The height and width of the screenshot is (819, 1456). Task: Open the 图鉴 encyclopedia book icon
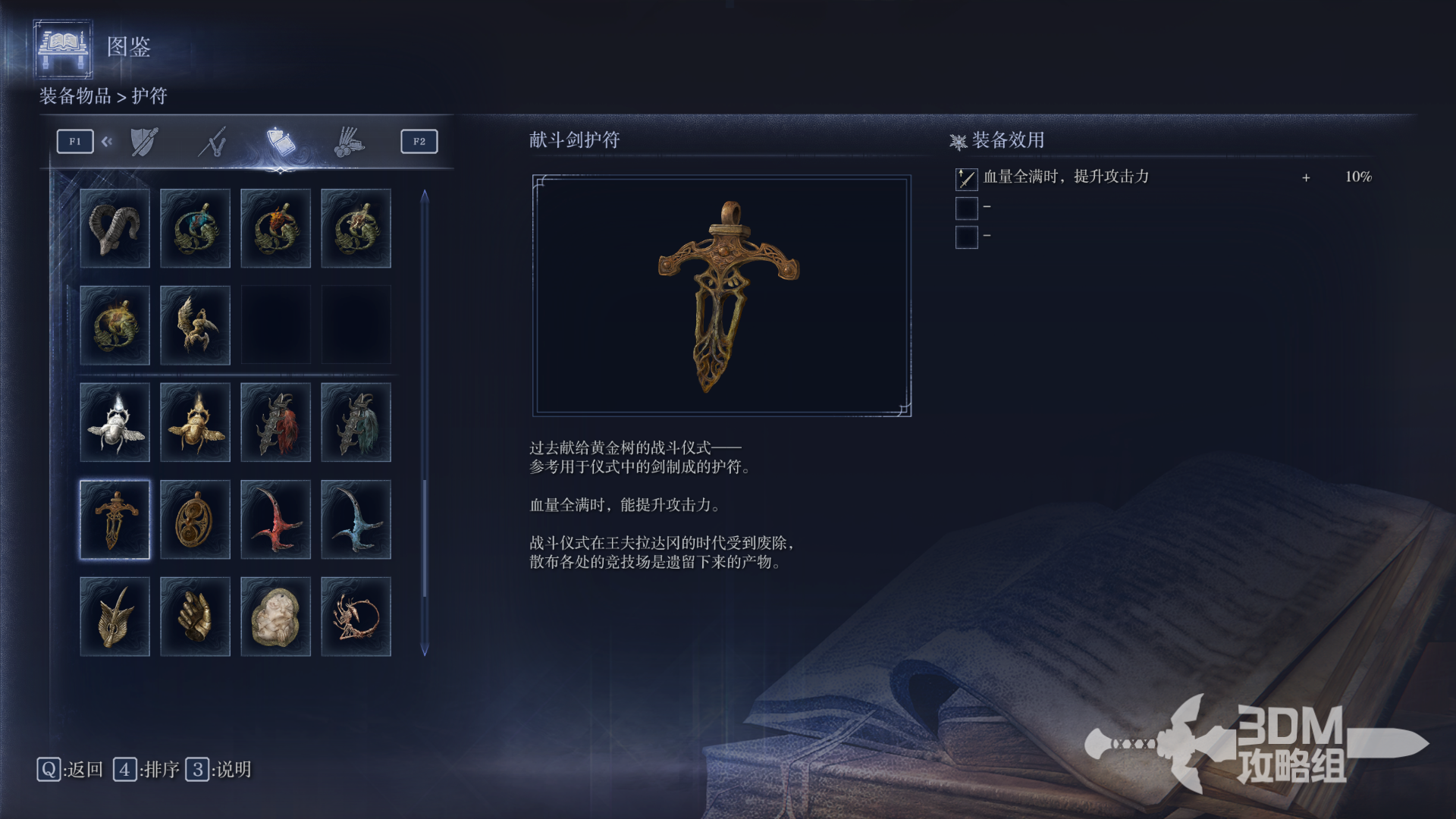pyautogui.click(x=64, y=49)
